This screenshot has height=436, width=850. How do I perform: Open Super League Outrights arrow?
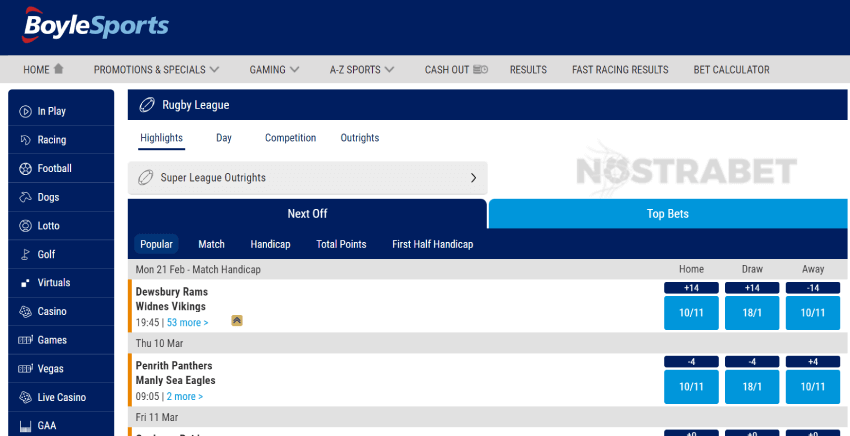473,178
